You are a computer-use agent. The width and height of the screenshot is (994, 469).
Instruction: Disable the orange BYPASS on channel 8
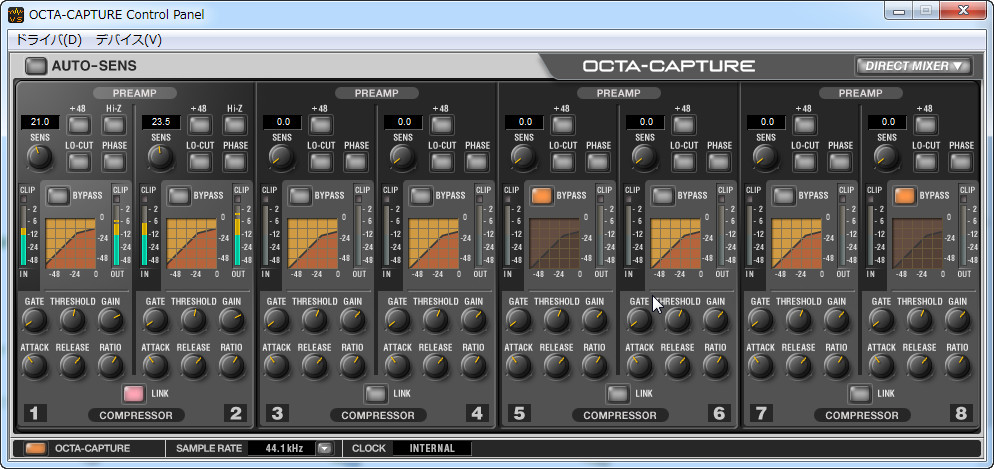click(905, 195)
